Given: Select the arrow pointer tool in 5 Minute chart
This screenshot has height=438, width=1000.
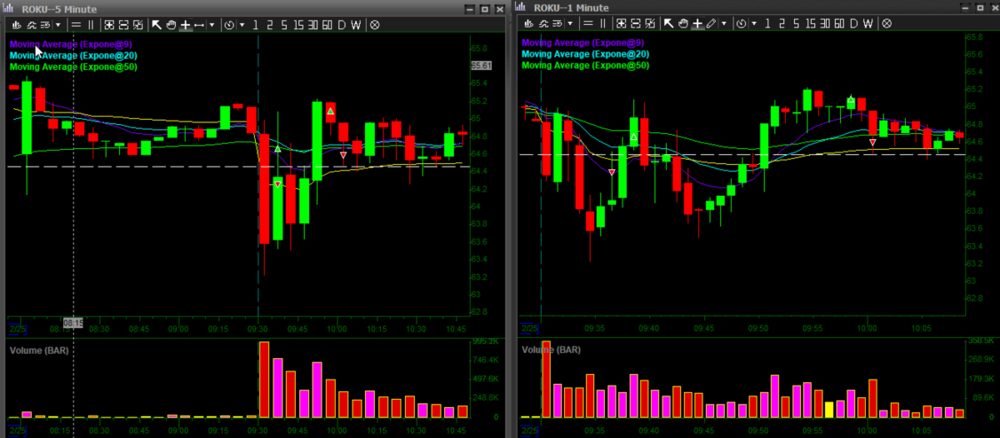Looking at the screenshot, I should coord(157,24).
